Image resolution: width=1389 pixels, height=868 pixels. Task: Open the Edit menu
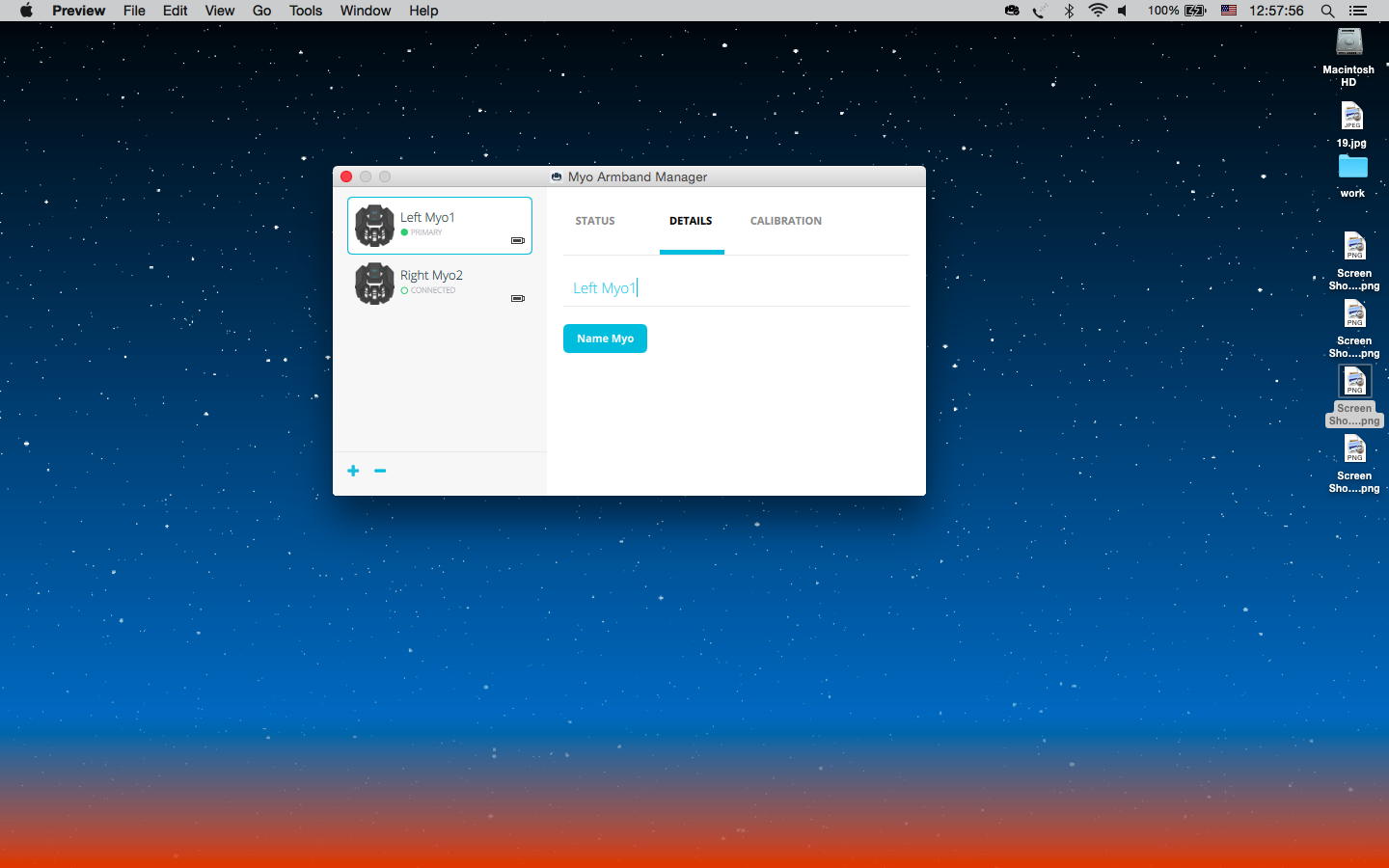pos(176,11)
